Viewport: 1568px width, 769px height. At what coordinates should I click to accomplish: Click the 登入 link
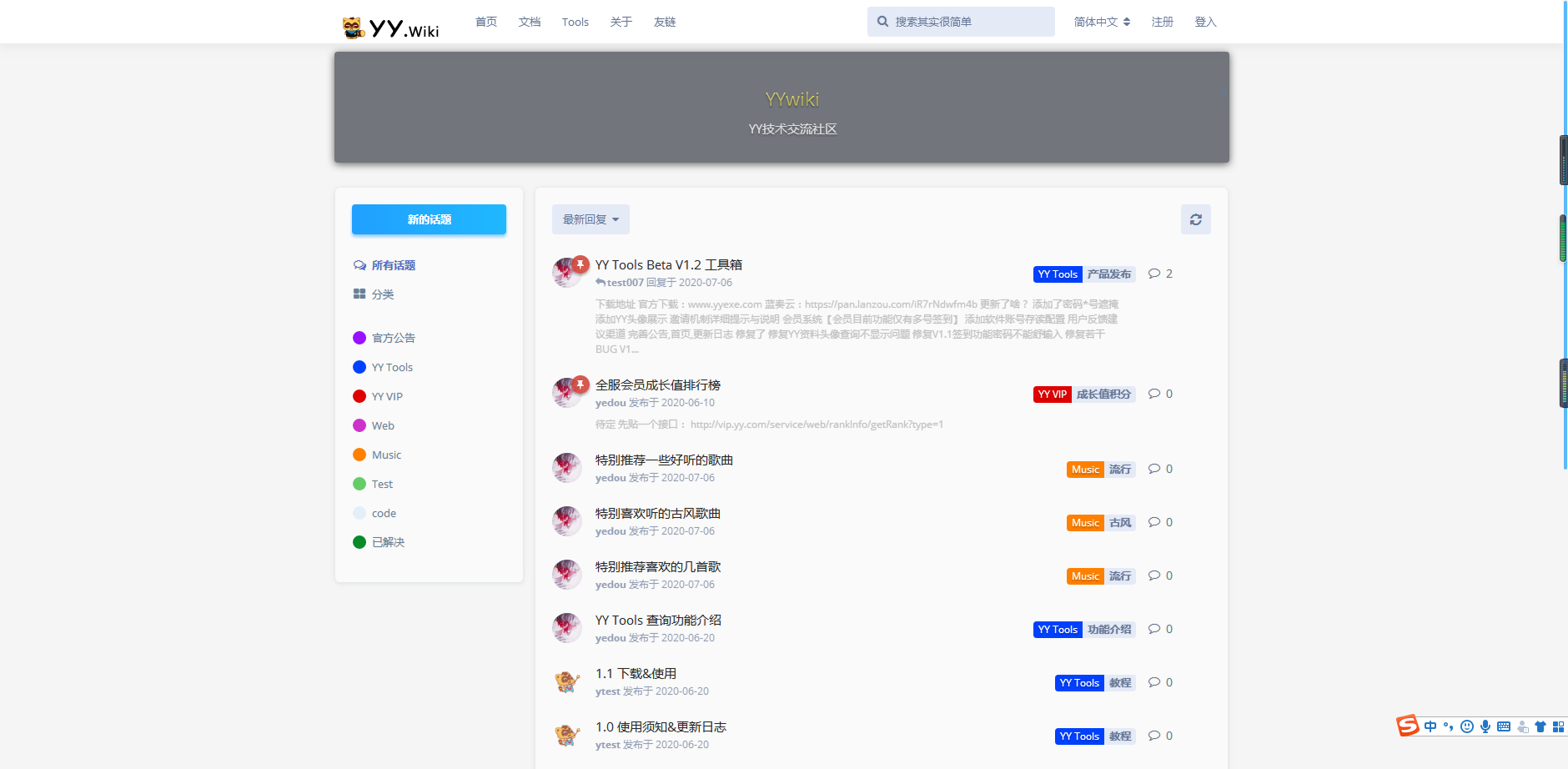pos(1206,22)
